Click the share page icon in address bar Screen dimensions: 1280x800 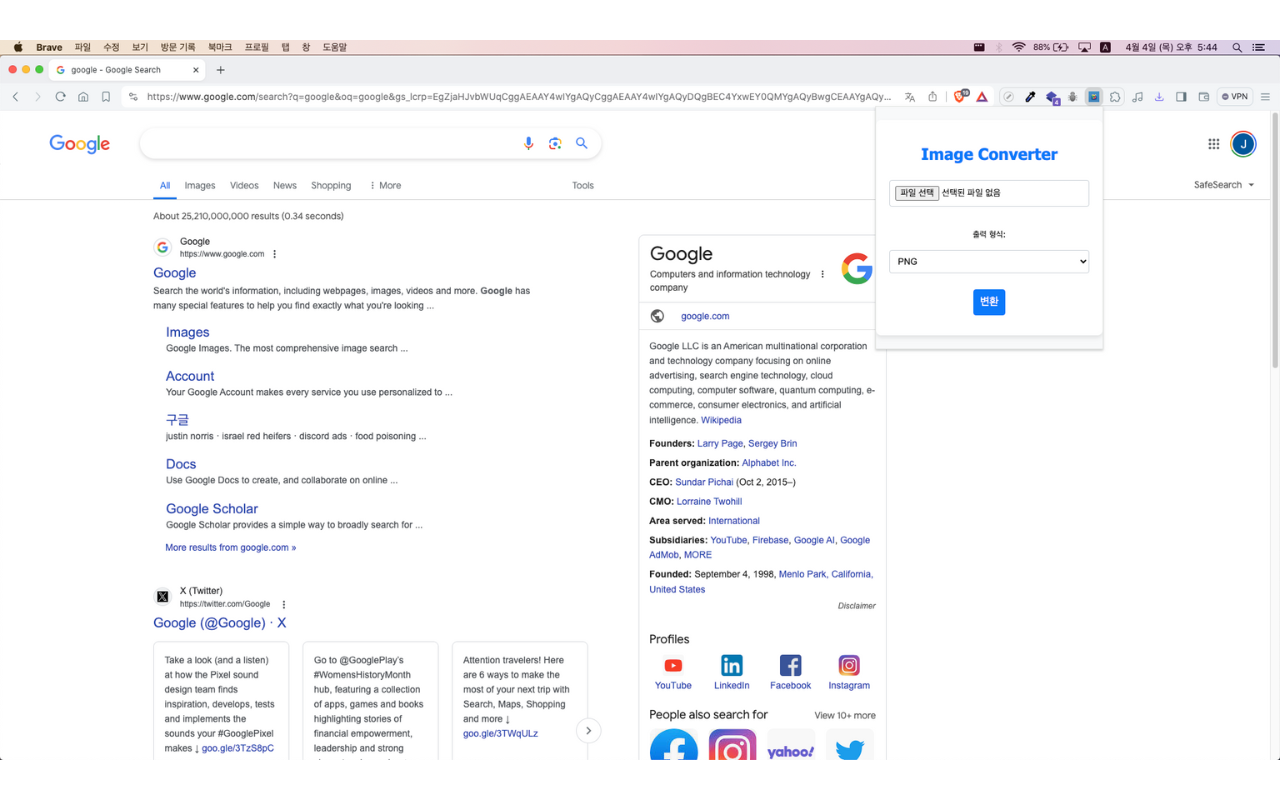coord(933,97)
